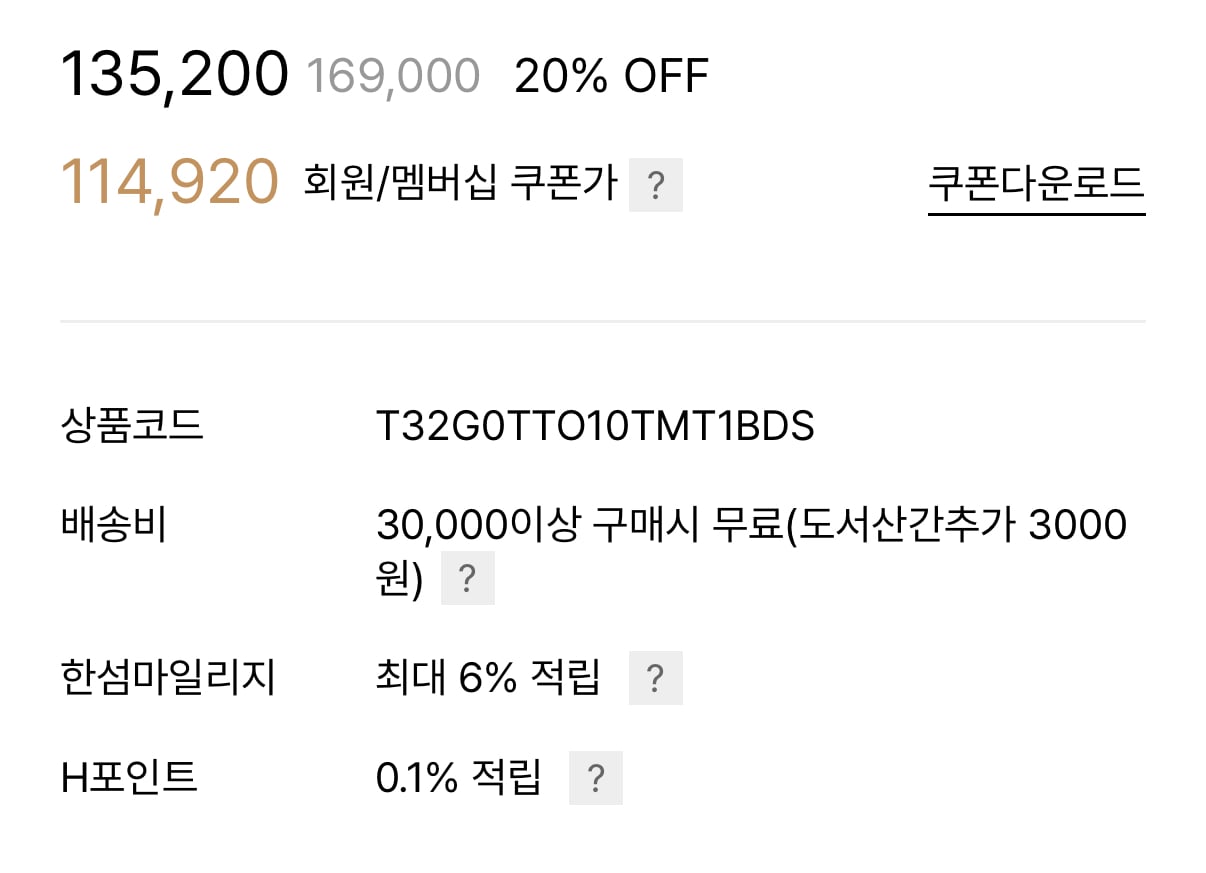Click the 135,200 sale price
1206x873 pixels.
pos(175,75)
